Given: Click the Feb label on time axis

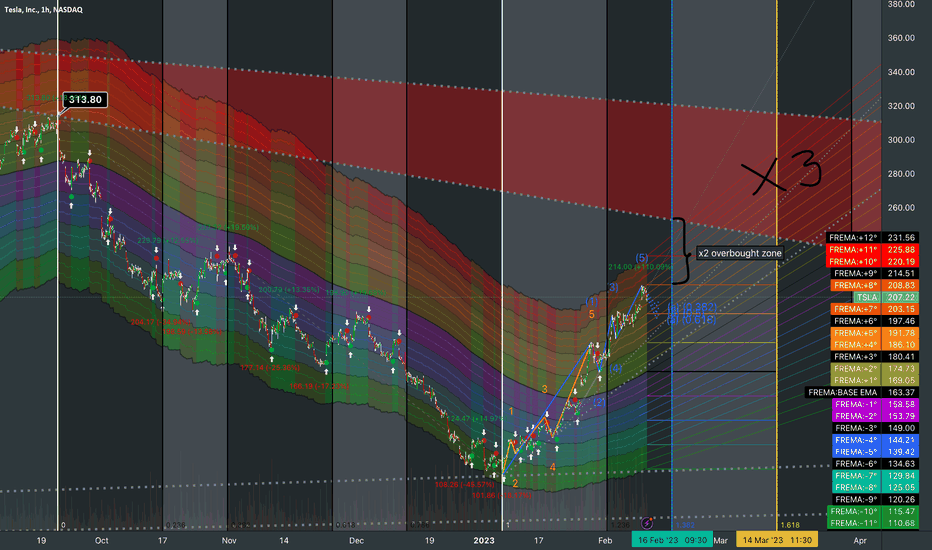Looking at the screenshot, I should [x=605, y=540].
